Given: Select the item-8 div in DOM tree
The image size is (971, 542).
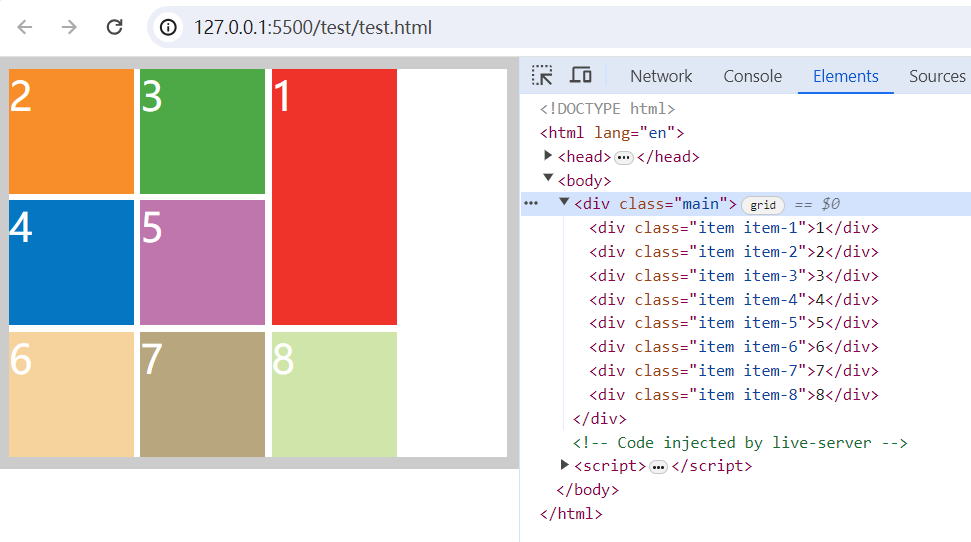Looking at the screenshot, I should (x=734, y=395).
